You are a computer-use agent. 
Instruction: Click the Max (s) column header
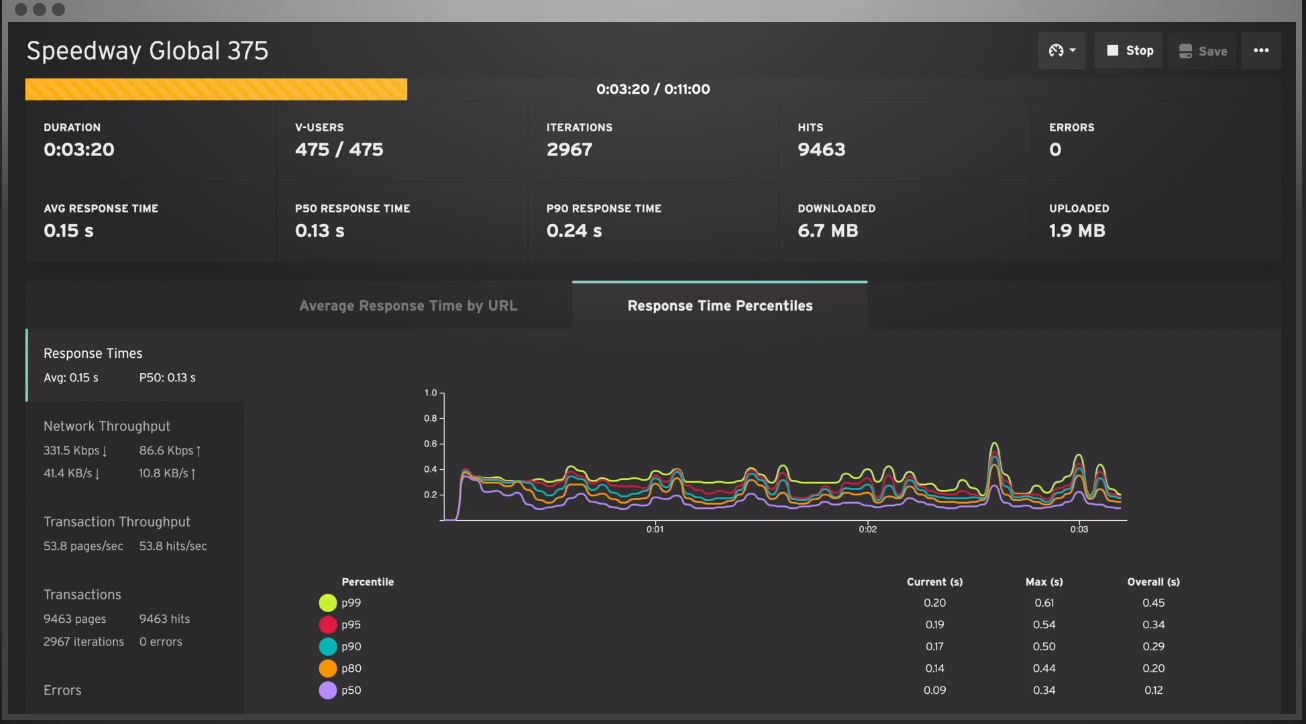click(1044, 582)
